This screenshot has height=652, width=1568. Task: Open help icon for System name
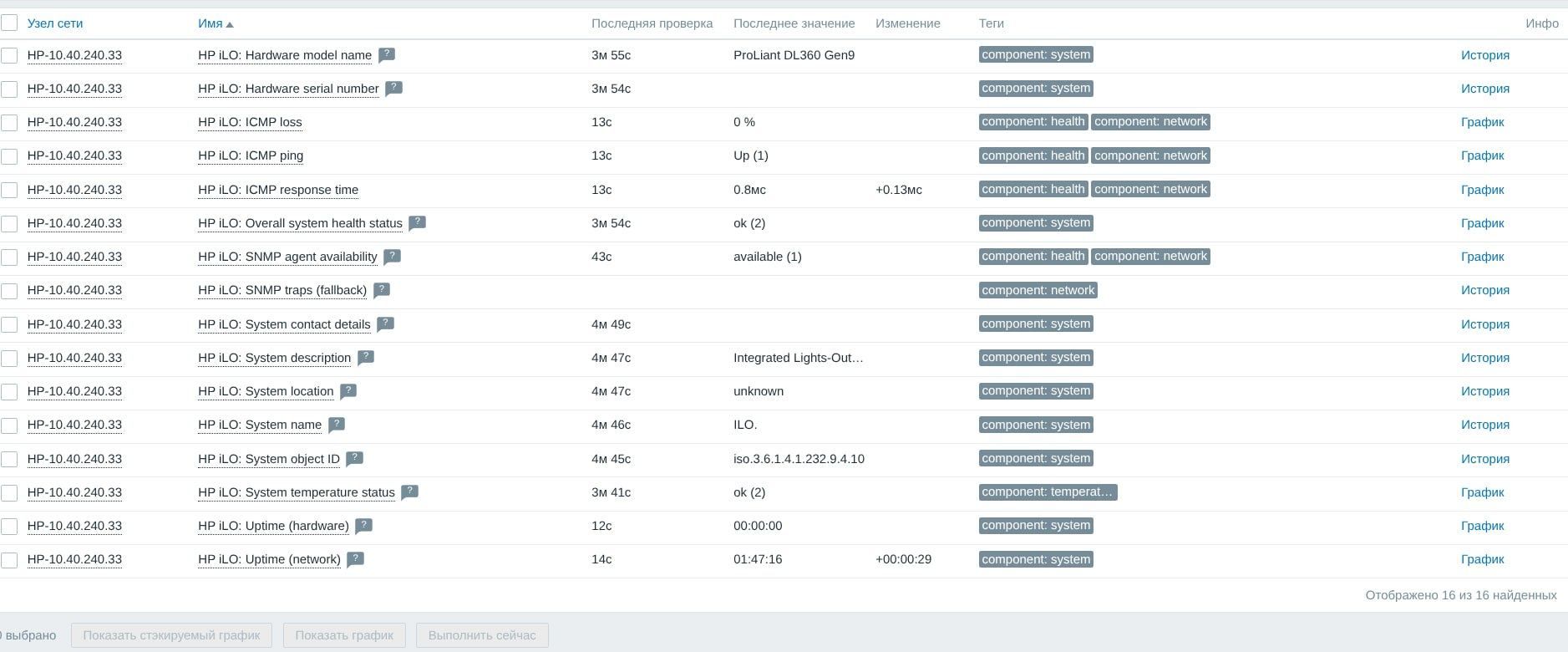[x=337, y=425]
